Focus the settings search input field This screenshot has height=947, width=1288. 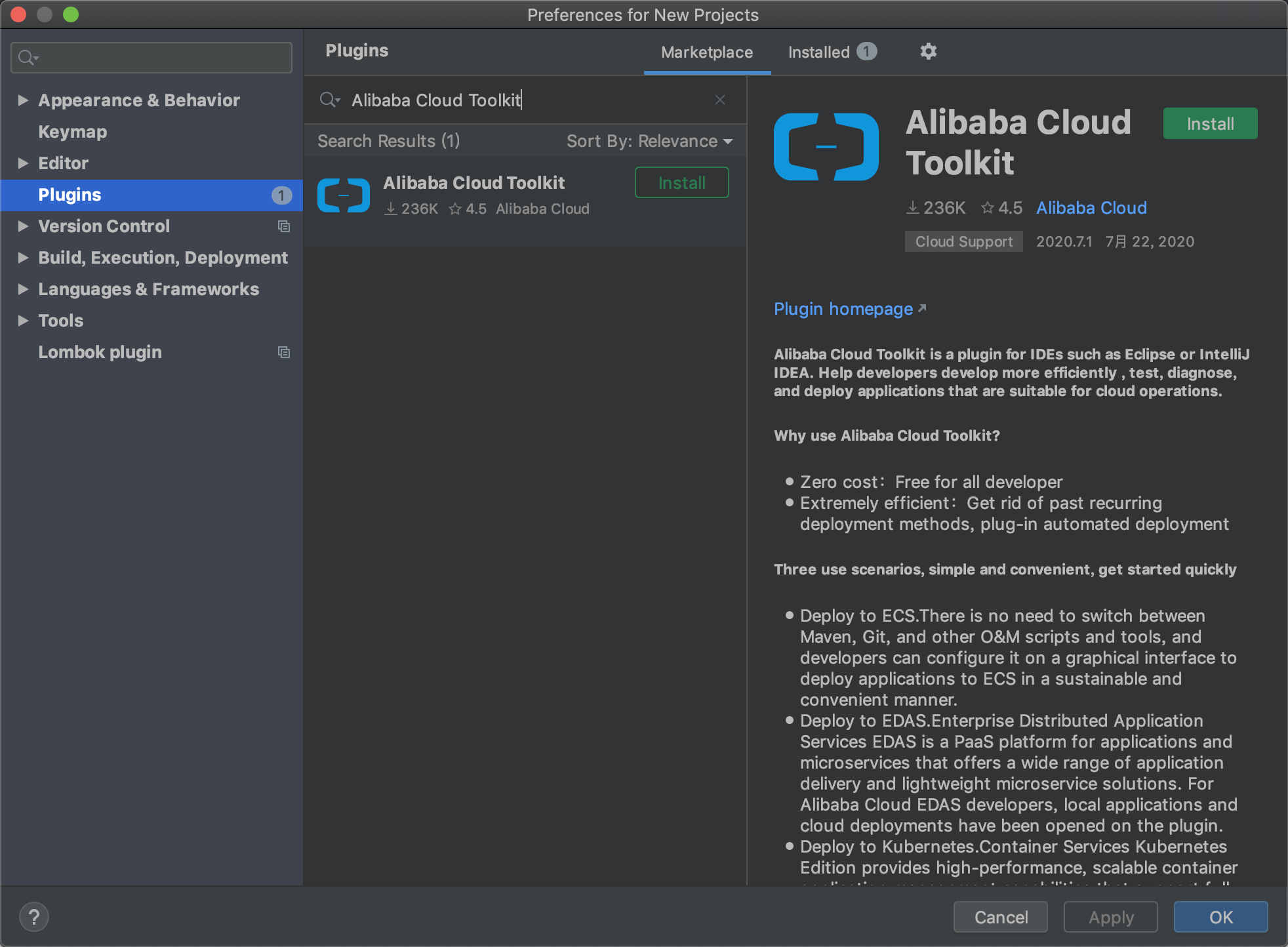pos(151,58)
